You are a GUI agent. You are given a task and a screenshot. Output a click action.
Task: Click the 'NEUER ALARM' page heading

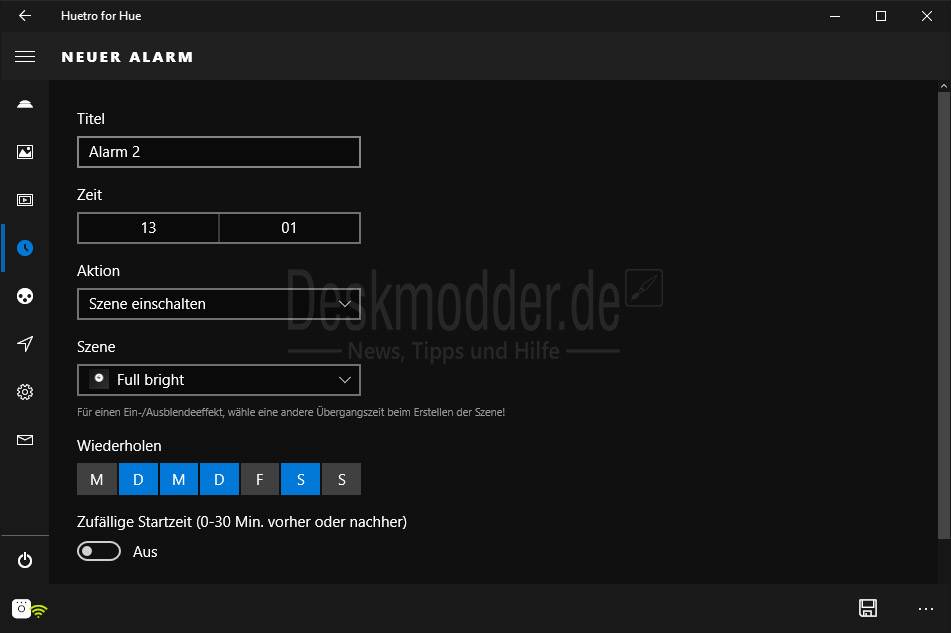[127, 57]
